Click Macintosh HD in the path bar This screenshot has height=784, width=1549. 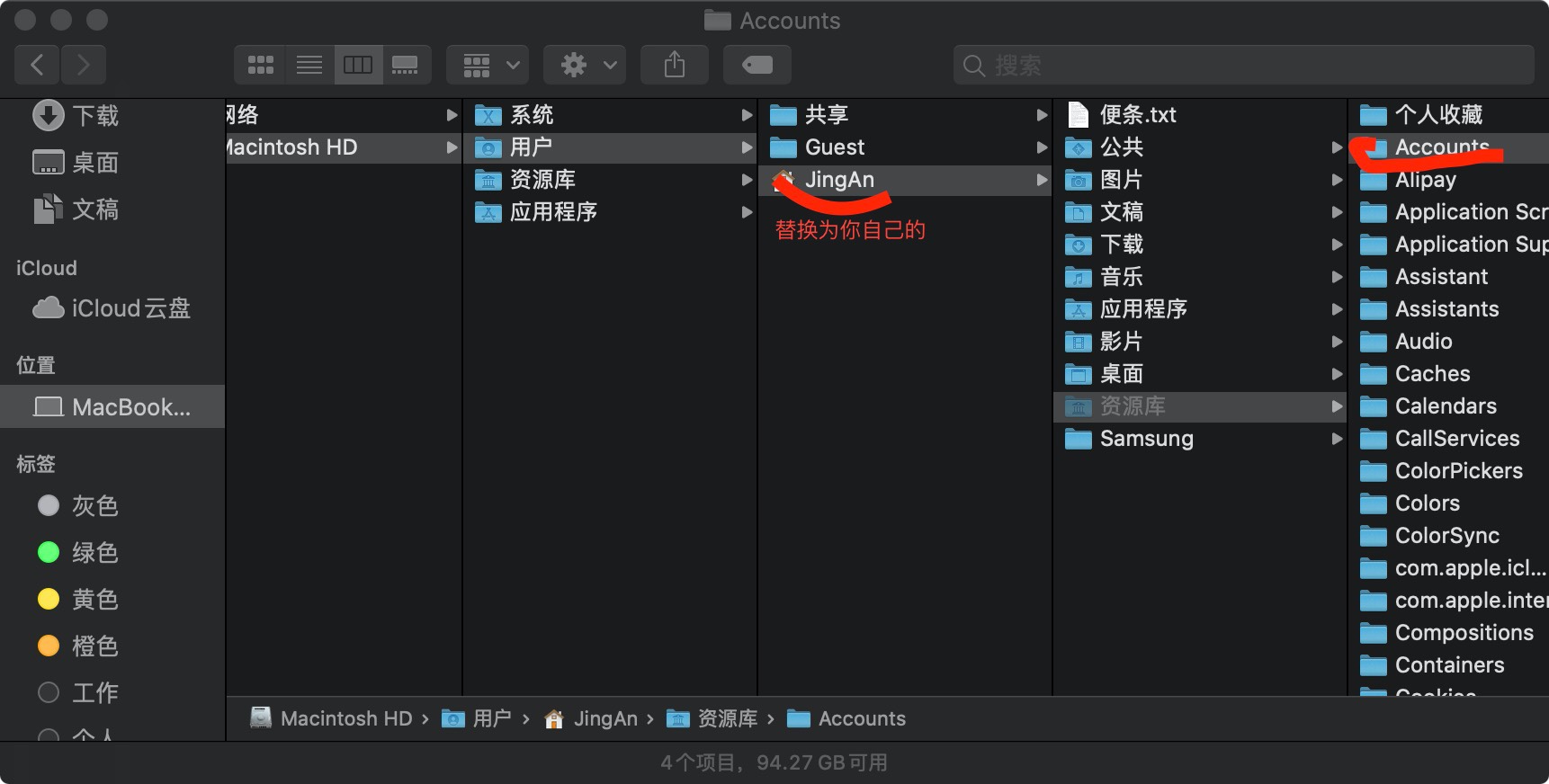(x=345, y=718)
